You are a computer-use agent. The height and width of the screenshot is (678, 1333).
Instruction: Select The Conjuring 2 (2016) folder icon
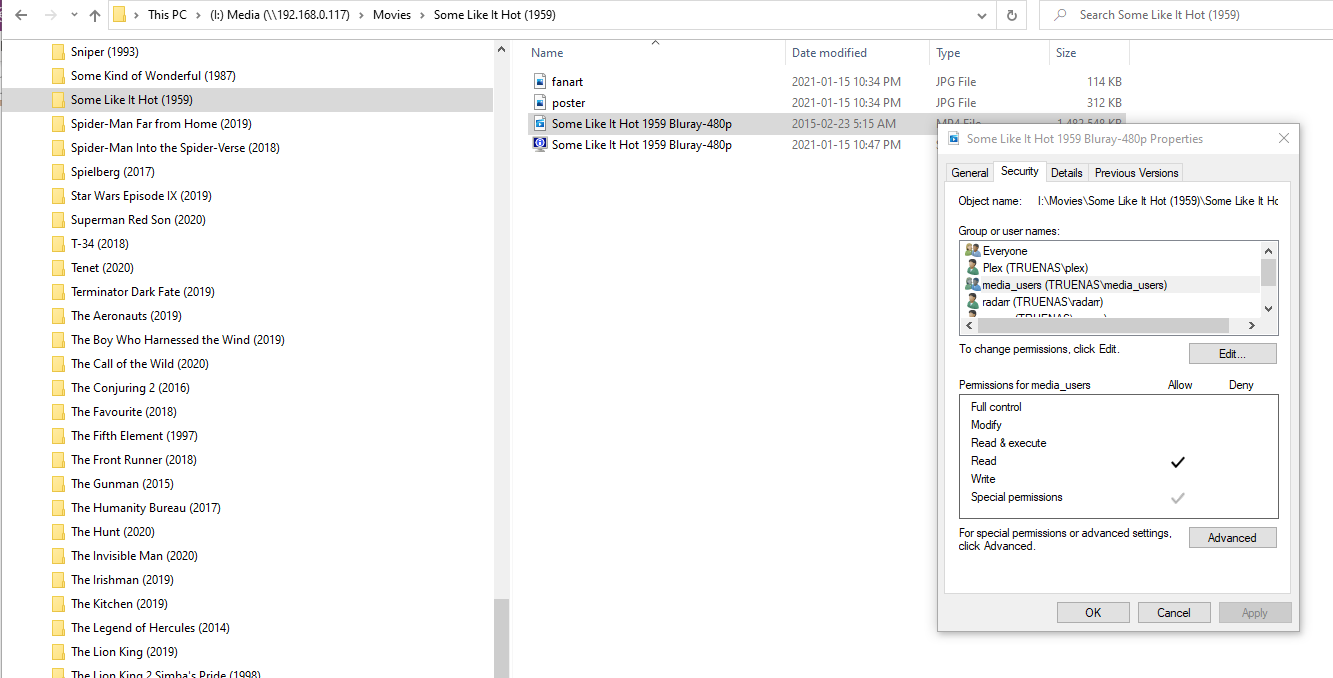click(x=58, y=388)
